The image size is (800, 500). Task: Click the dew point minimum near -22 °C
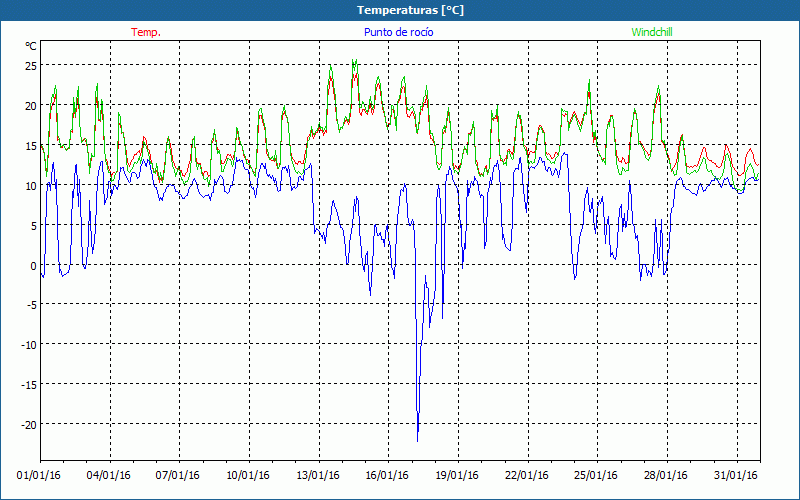pyautogui.click(x=418, y=441)
